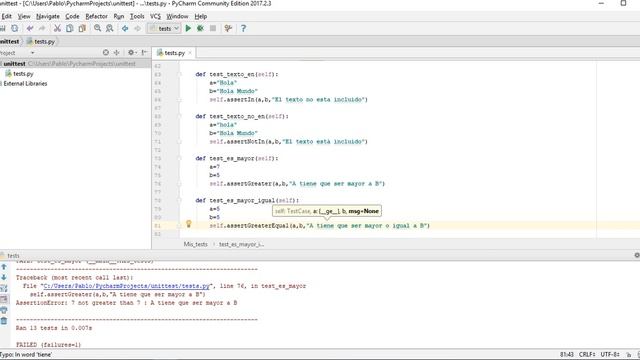The height and width of the screenshot is (360, 640).
Task: Open the Tools menu
Action: (137, 16)
